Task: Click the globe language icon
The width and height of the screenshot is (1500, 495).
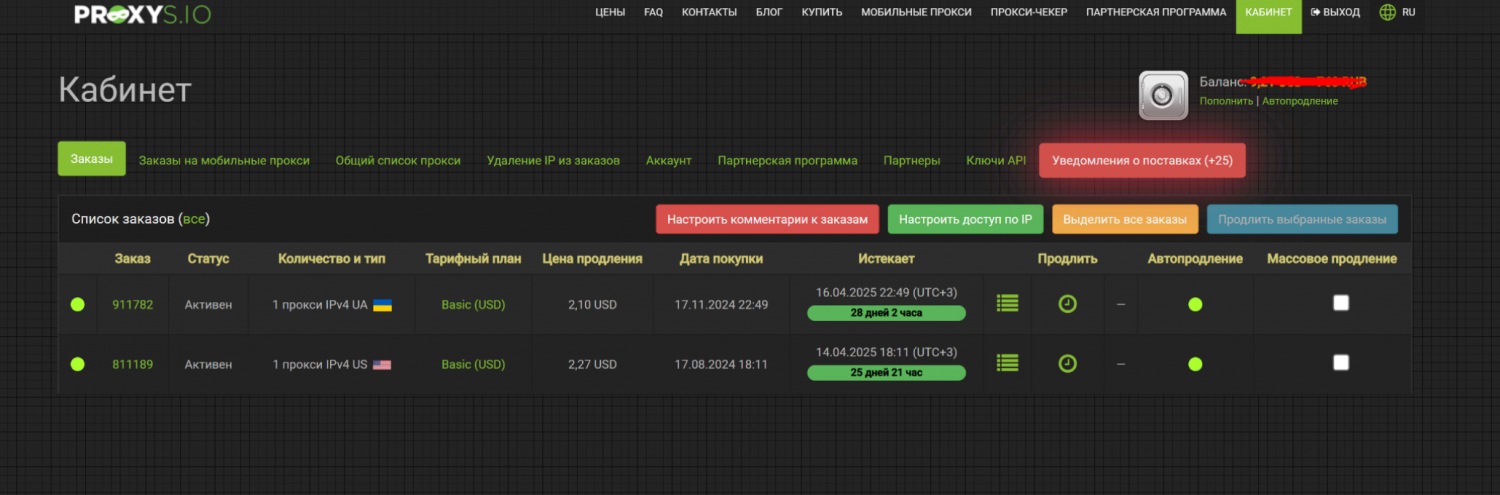Action: (x=1387, y=13)
